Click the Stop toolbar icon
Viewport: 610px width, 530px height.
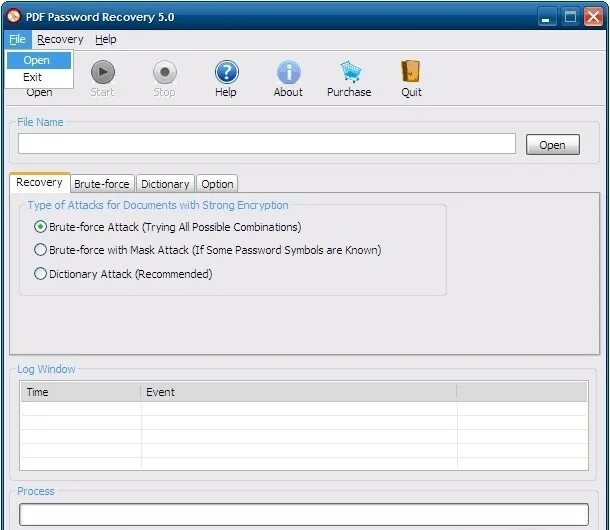click(x=165, y=72)
